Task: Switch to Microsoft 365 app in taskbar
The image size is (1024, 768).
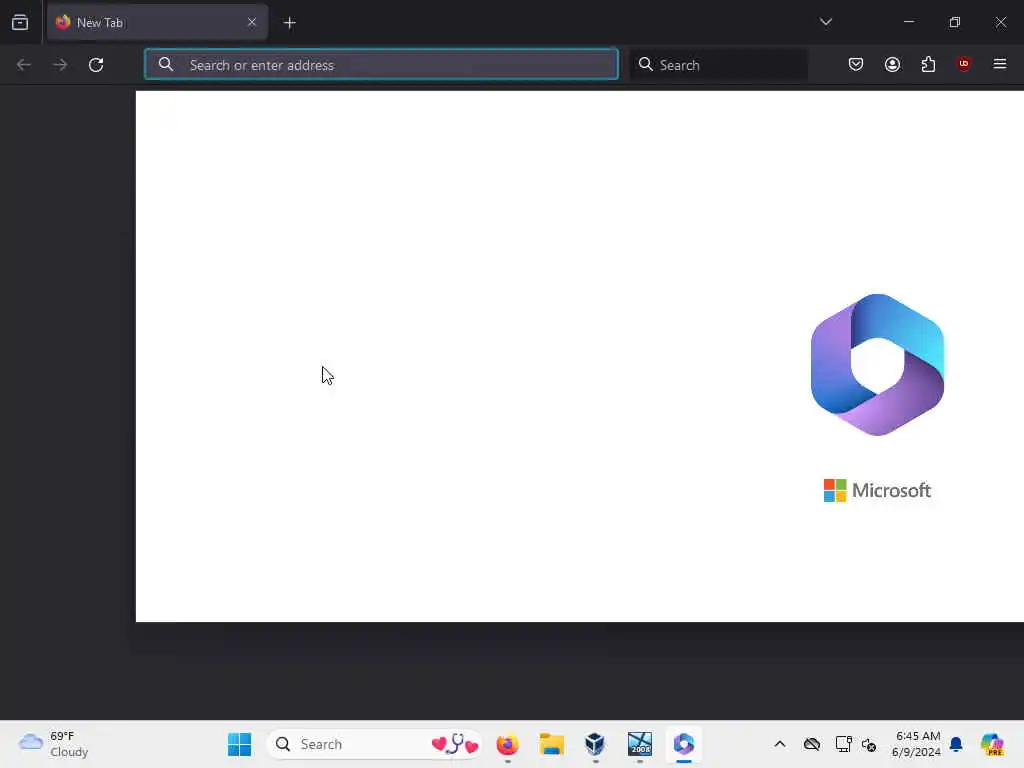Action: click(684, 744)
